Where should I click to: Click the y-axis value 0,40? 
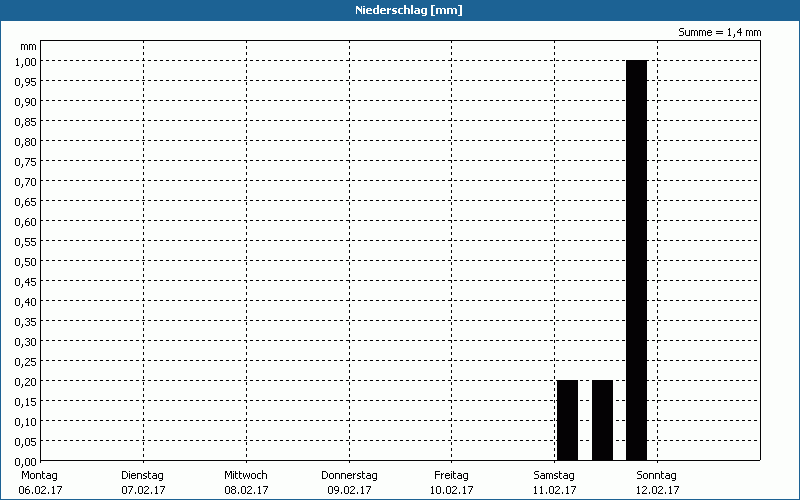coord(26,302)
